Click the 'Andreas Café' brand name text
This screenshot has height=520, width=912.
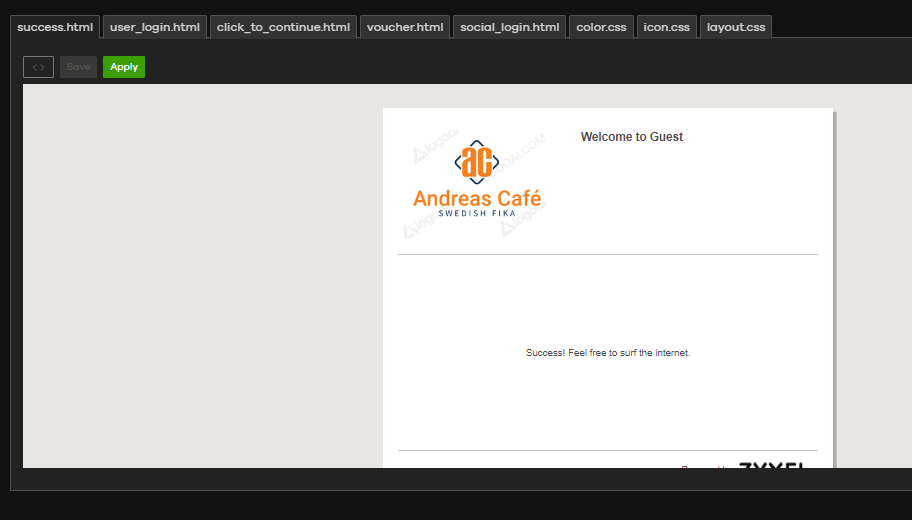point(477,198)
